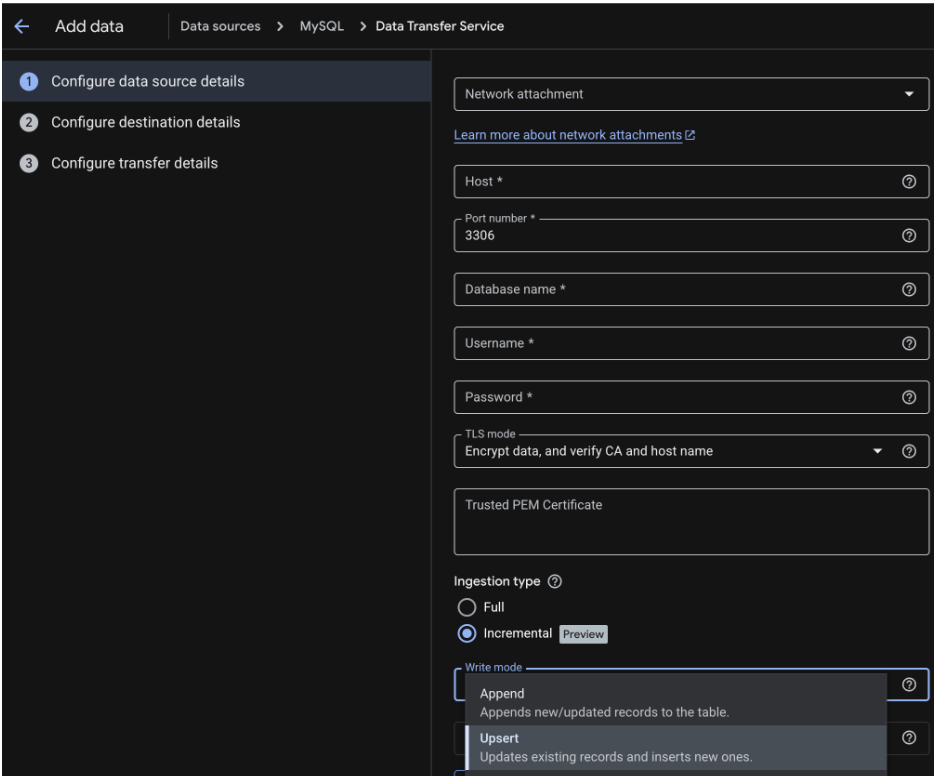The width and height of the screenshot is (934, 776).
Task: Go back using the left arrow icon
Action: (21, 26)
